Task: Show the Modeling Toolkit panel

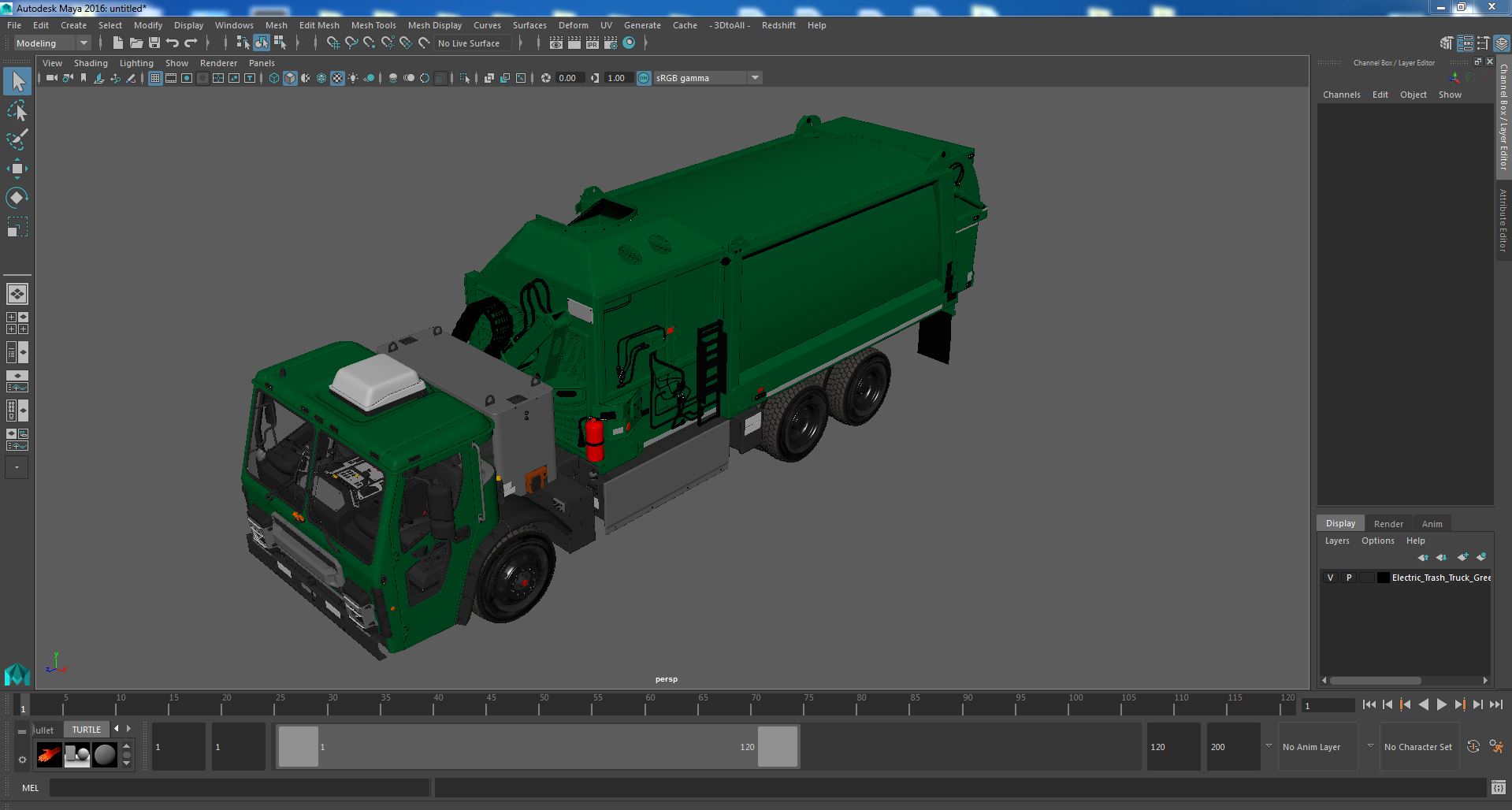Action: coord(1446,43)
